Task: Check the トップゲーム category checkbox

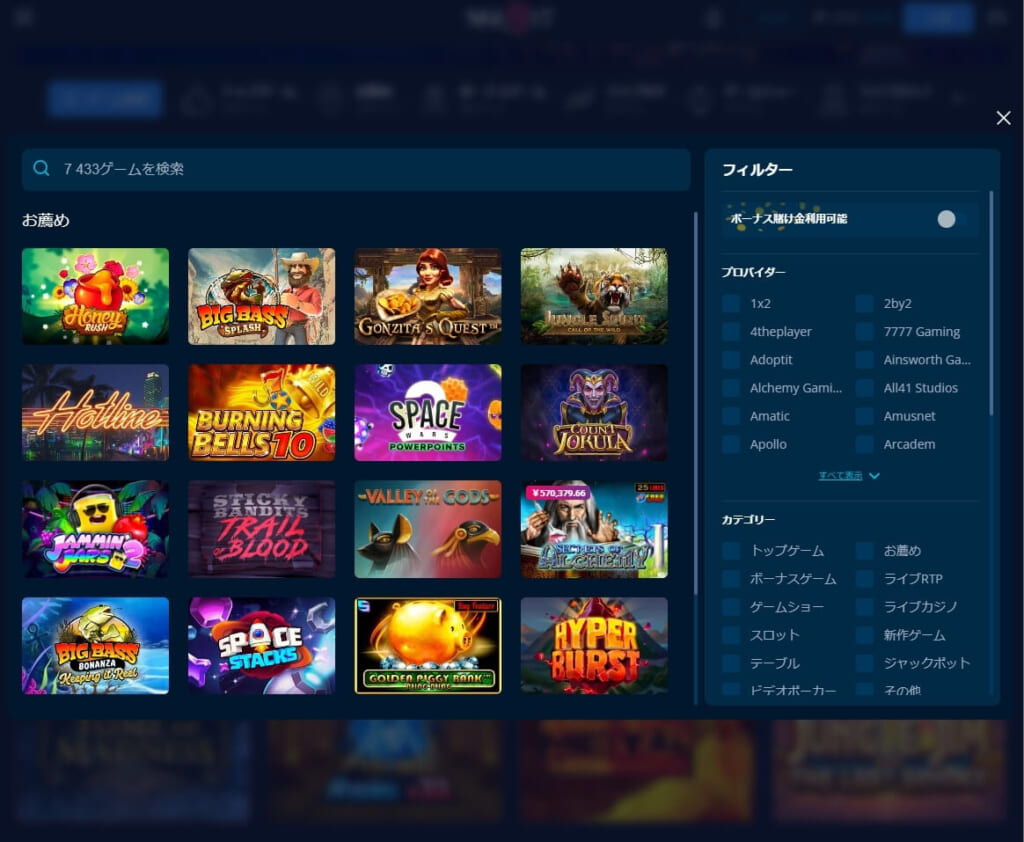Action: [731, 551]
